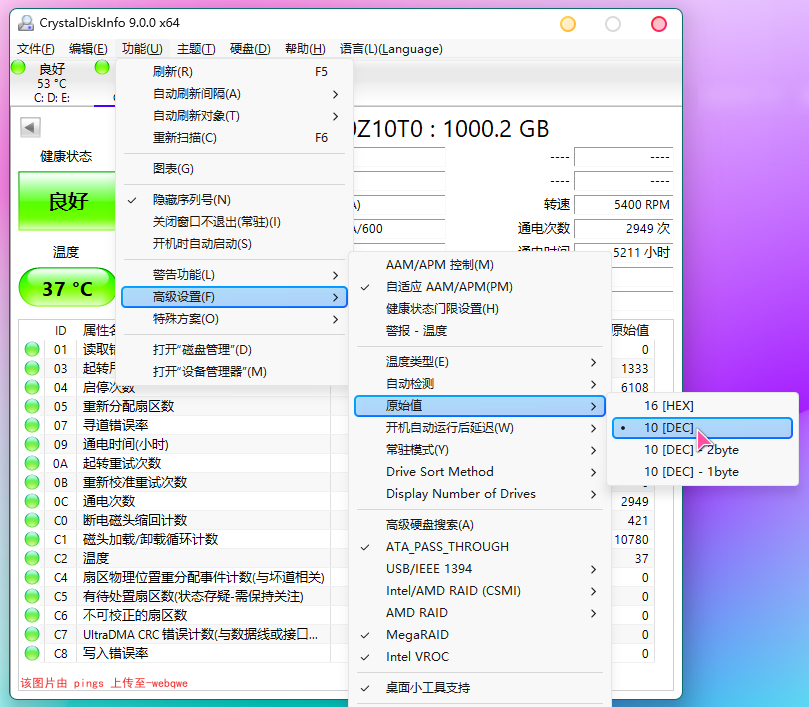Open AAM/APM 控制(M)
Viewport: 809px width, 707px height.
tap(480, 265)
